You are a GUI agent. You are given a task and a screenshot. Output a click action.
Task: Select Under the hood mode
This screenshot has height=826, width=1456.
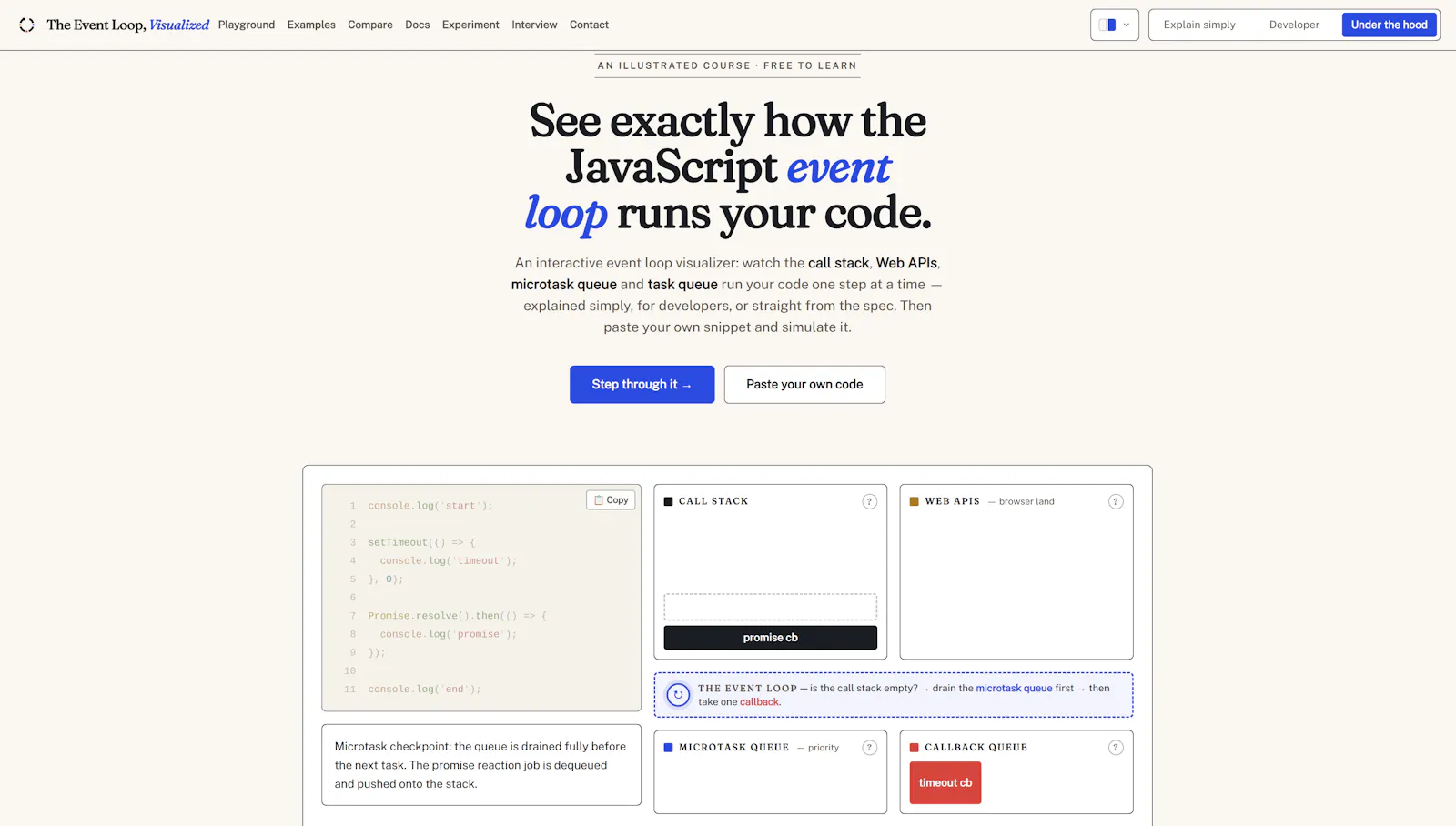coord(1389,25)
